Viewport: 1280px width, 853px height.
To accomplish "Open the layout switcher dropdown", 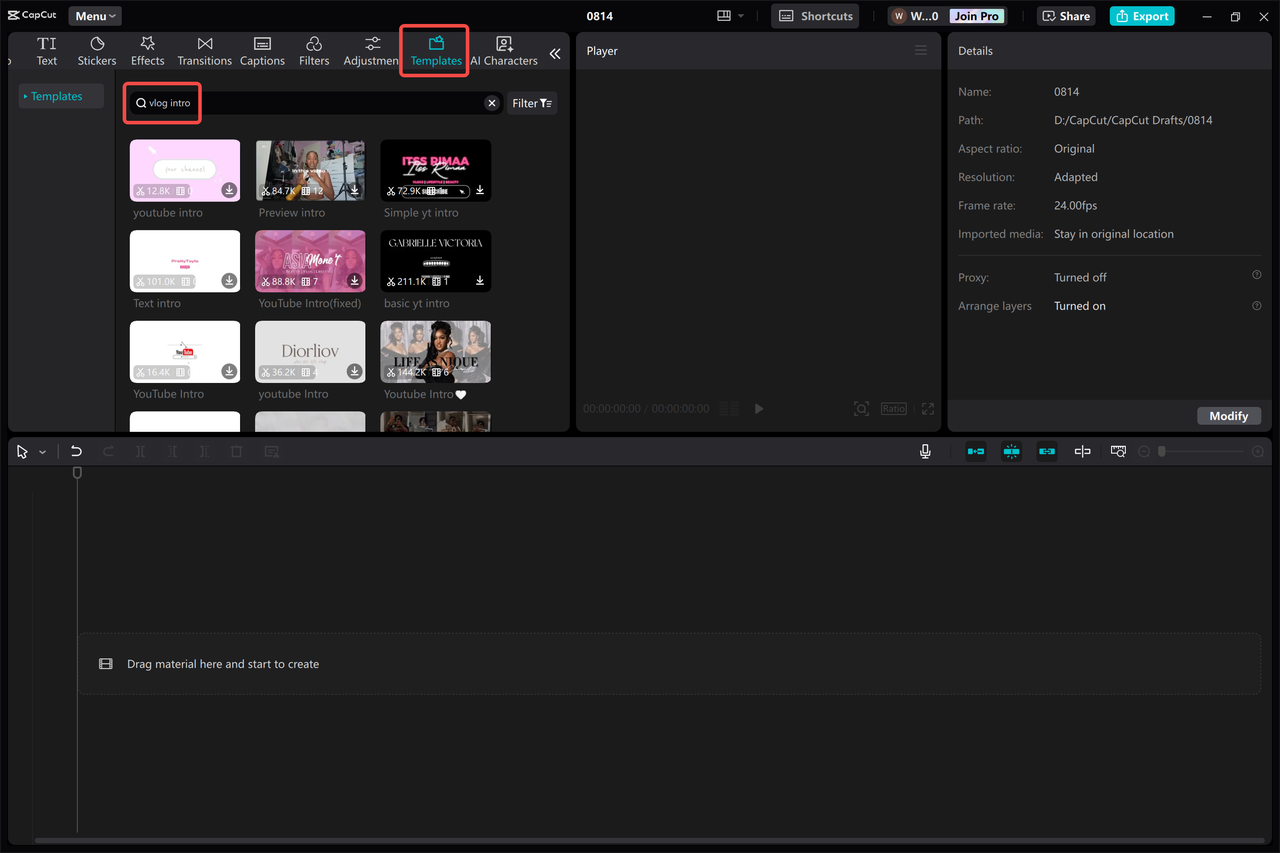I will [731, 16].
